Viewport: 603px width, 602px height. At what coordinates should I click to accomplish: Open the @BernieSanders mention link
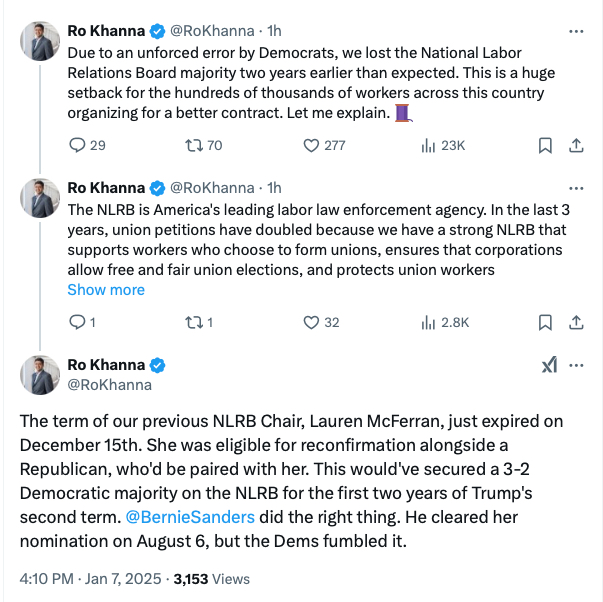(198, 518)
